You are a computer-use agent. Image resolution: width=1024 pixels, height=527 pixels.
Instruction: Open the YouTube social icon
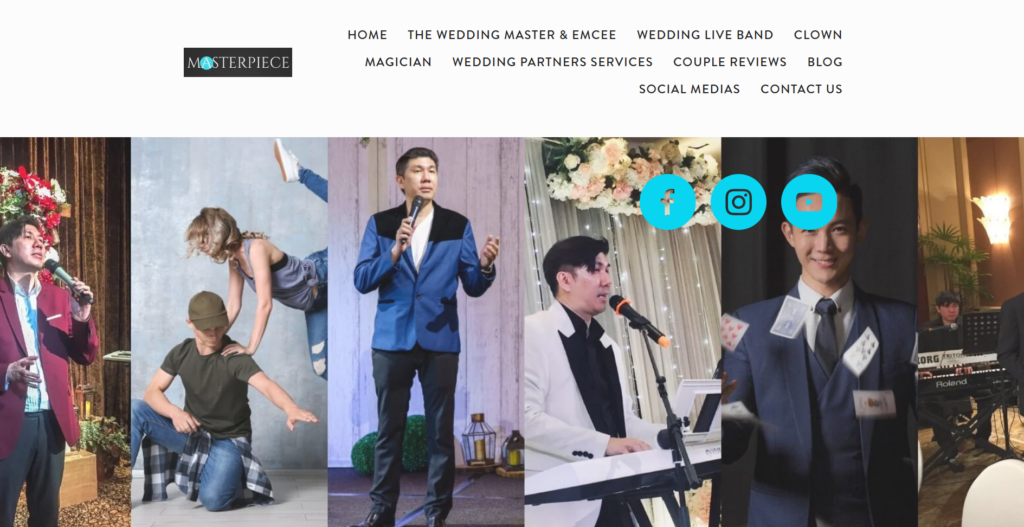808,202
